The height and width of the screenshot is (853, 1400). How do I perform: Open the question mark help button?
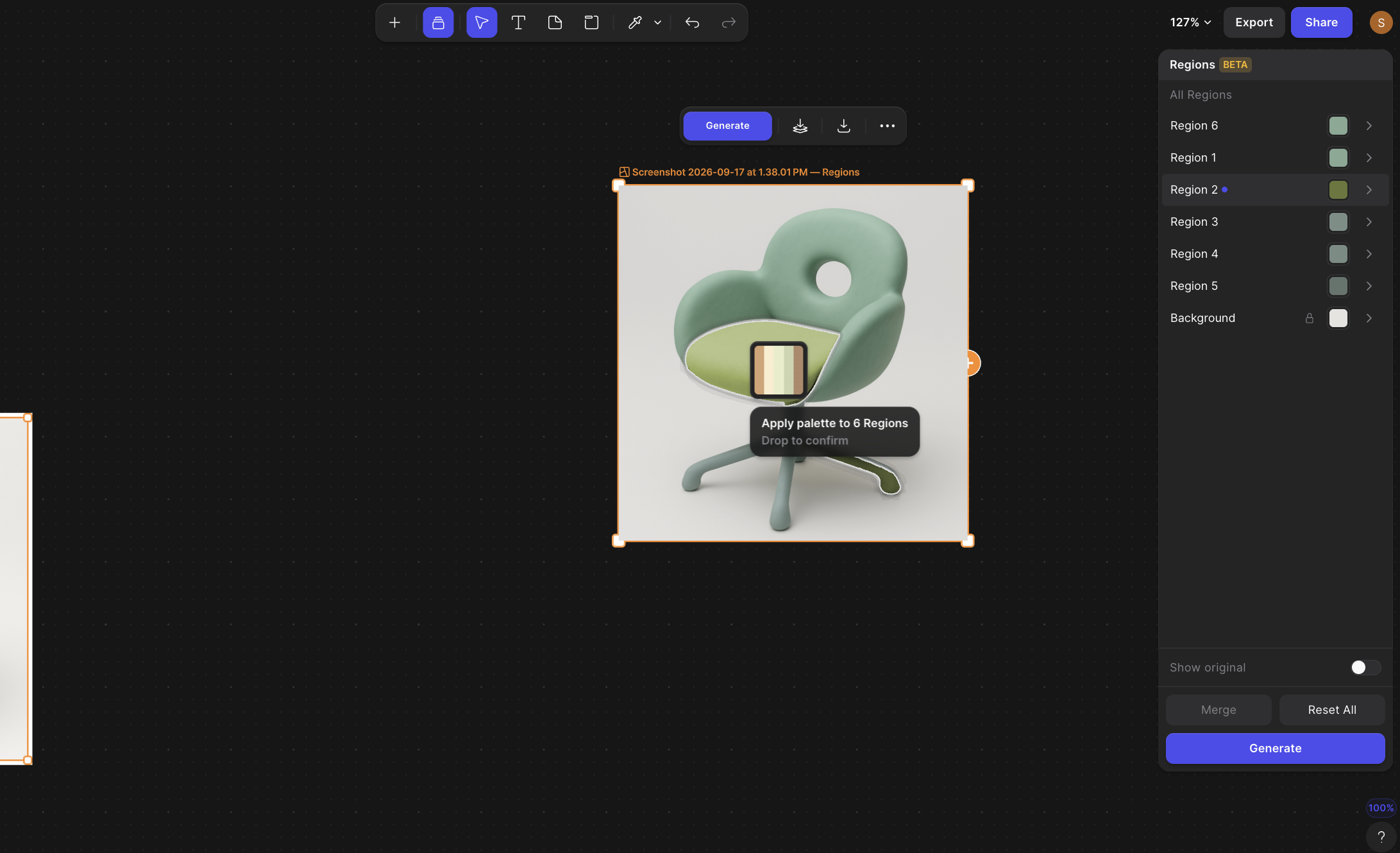tap(1380, 836)
